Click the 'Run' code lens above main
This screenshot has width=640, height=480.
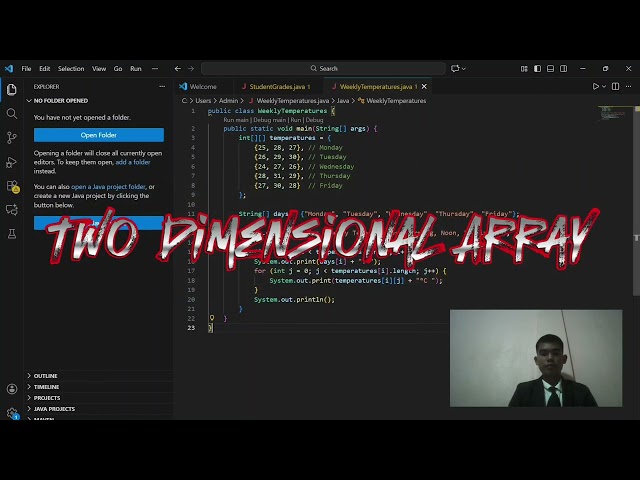point(296,120)
